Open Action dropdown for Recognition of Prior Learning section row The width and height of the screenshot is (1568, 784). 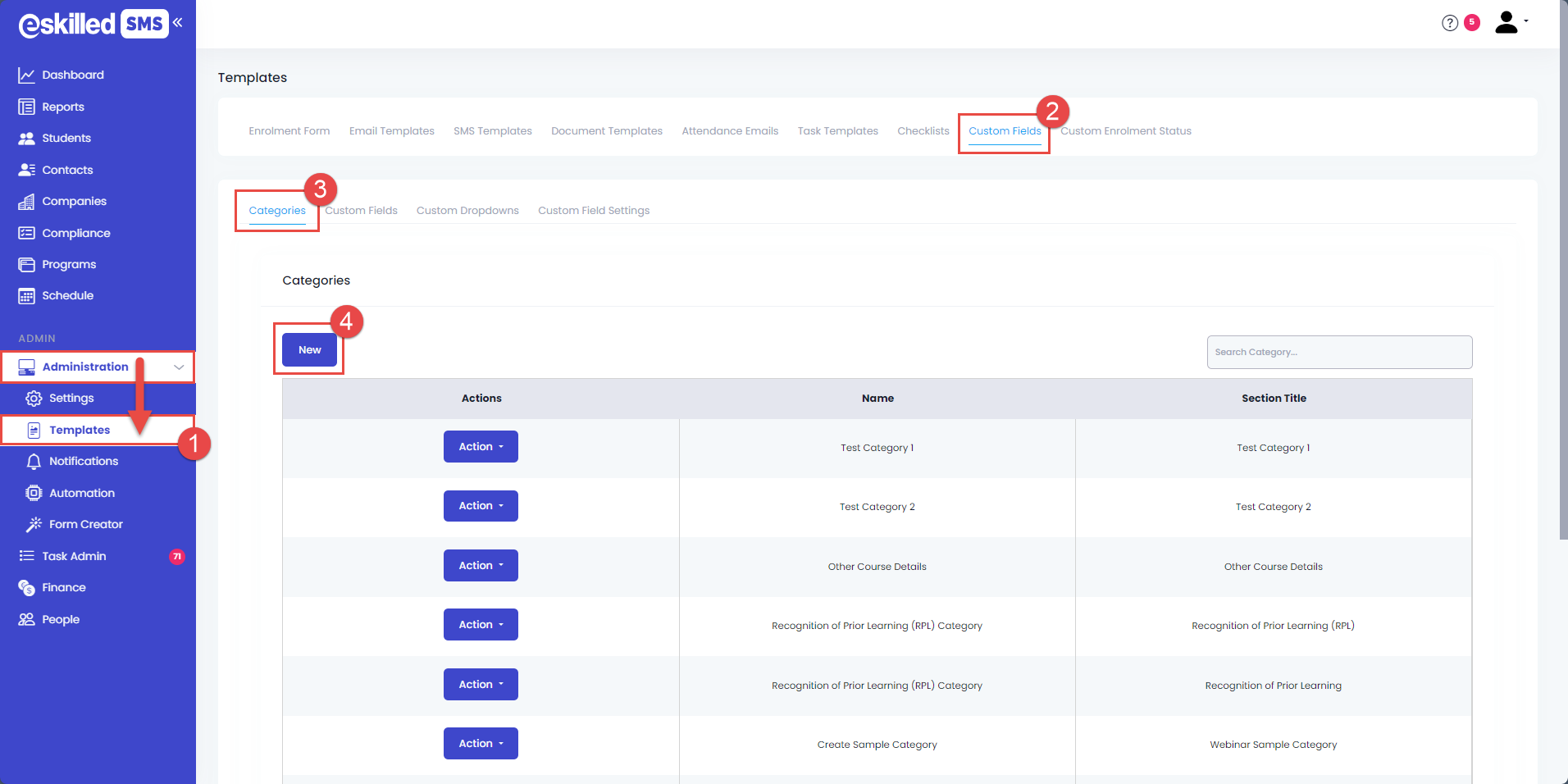481,685
